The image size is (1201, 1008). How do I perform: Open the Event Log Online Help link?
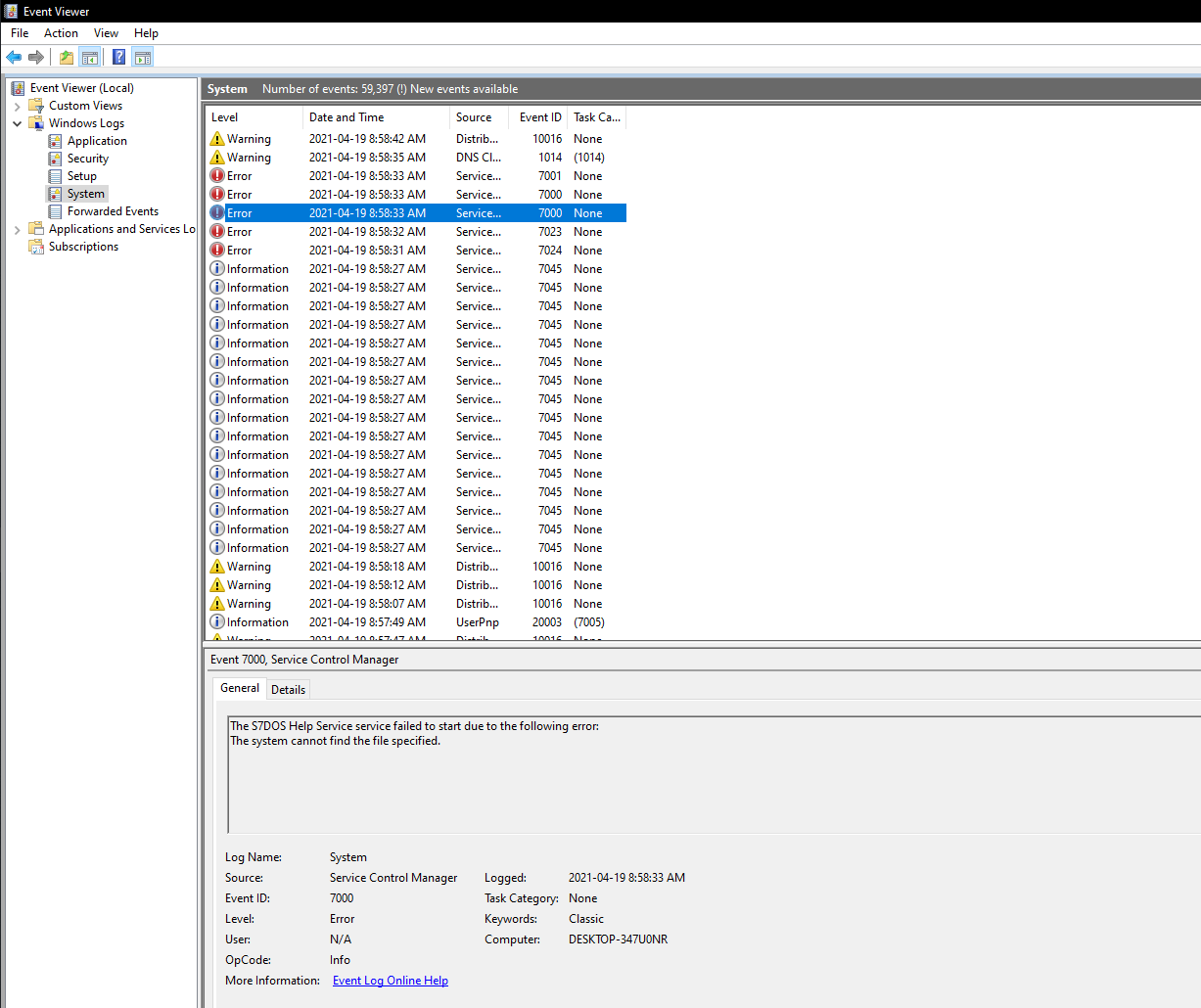(x=391, y=981)
